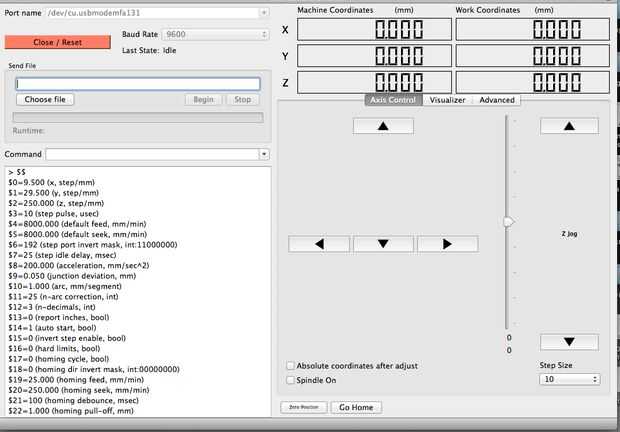Screen dimensions: 620x432
Task: Click the Close / Reset button
Action: click(x=58, y=42)
